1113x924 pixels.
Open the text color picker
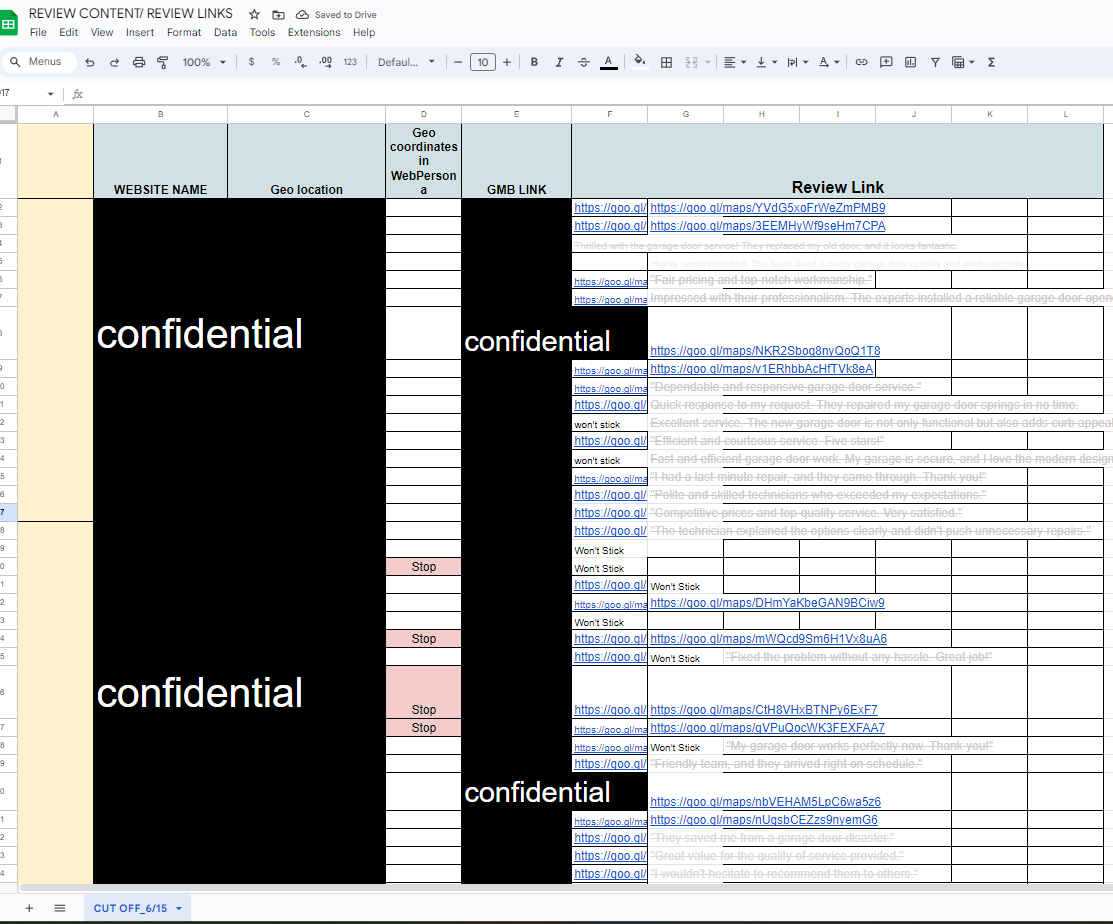tap(608, 62)
